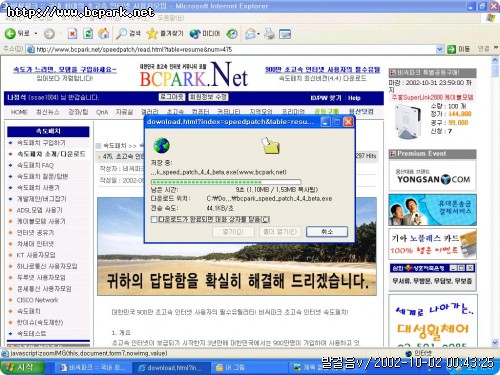This screenshot has width=500, height=375.
Task: Open CISCO Network sidebar link
Action: tap(37, 300)
